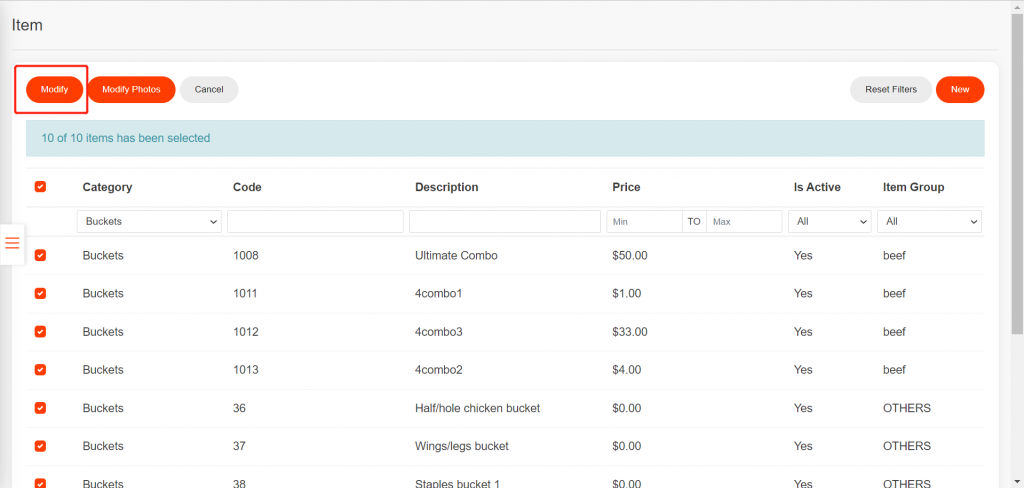The width and height of the screenshot is (1024, 488).
Task: Uncheck the Half/hole chicken bucket checkbox
Action: pyautogui.click(x=40, y=408)
